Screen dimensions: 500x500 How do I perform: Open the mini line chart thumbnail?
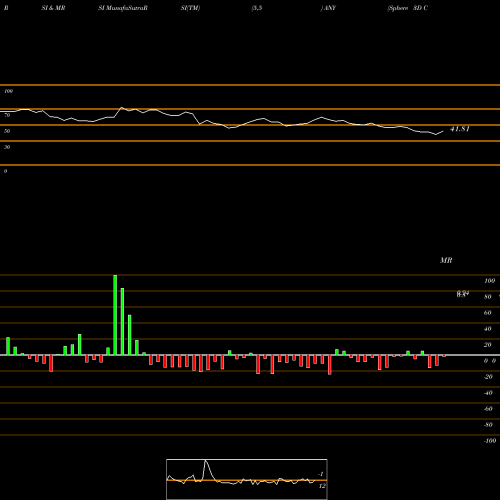[247, 479]
